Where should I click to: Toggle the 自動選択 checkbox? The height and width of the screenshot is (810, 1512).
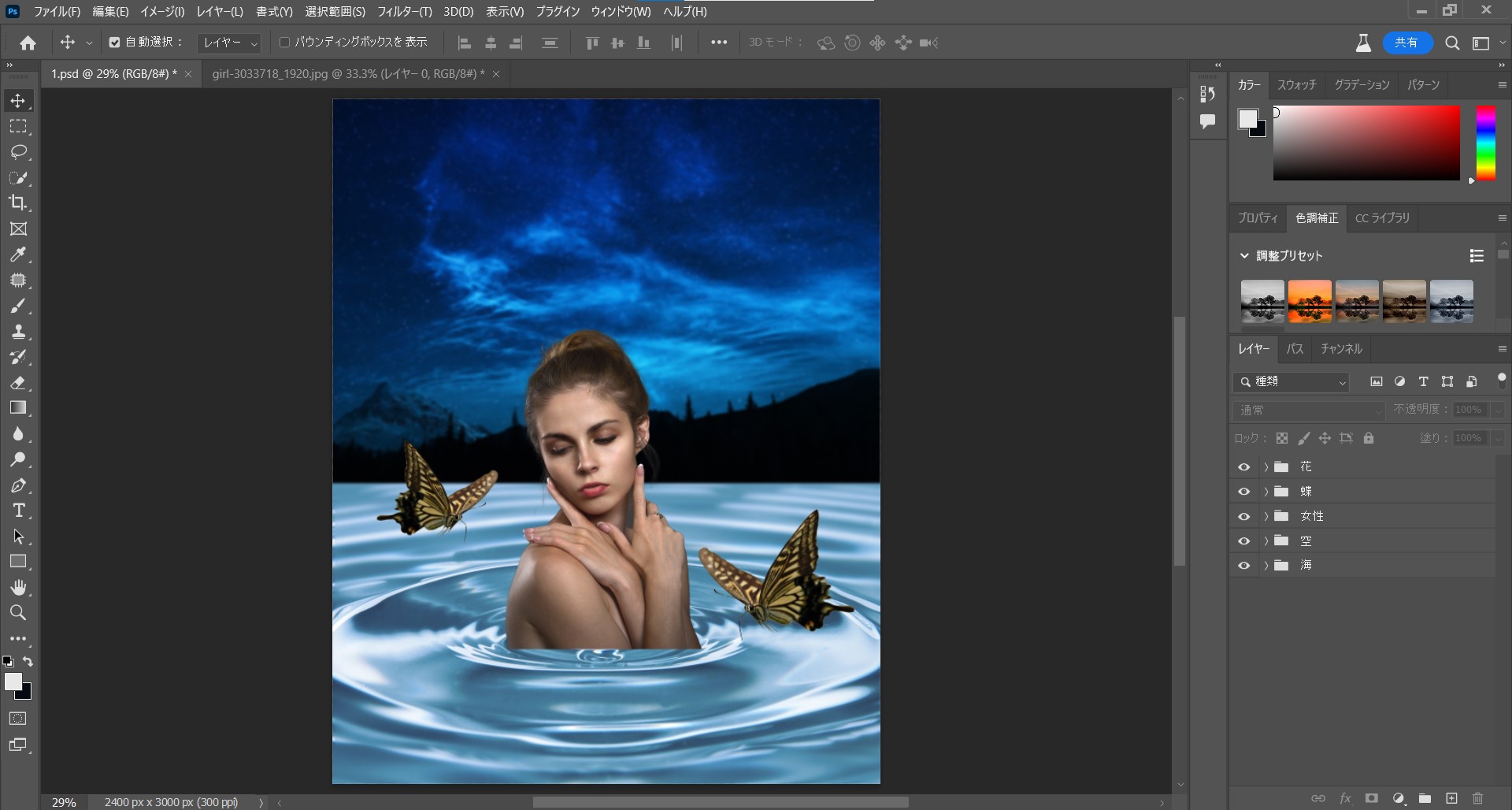(x=115, y=43)
